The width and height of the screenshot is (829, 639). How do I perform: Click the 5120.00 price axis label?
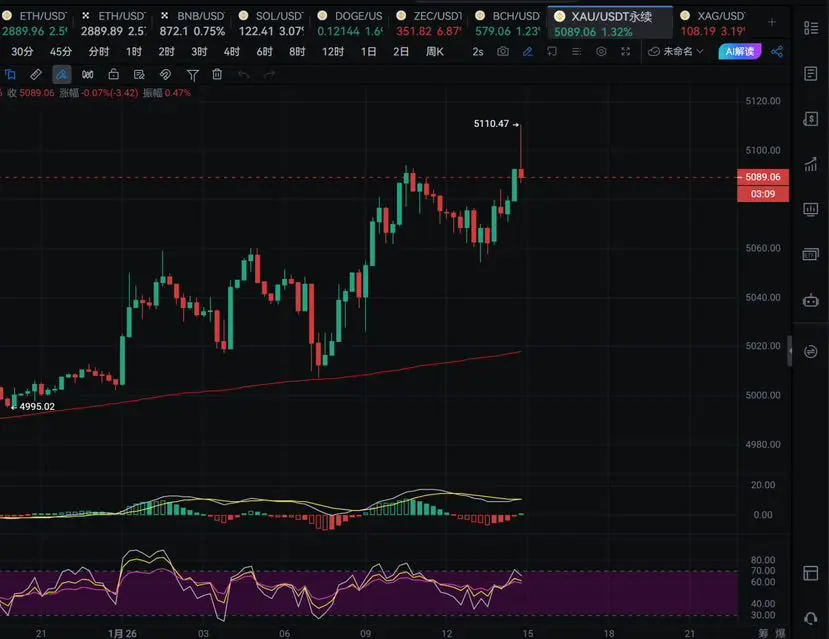click(x=763, y=101)
